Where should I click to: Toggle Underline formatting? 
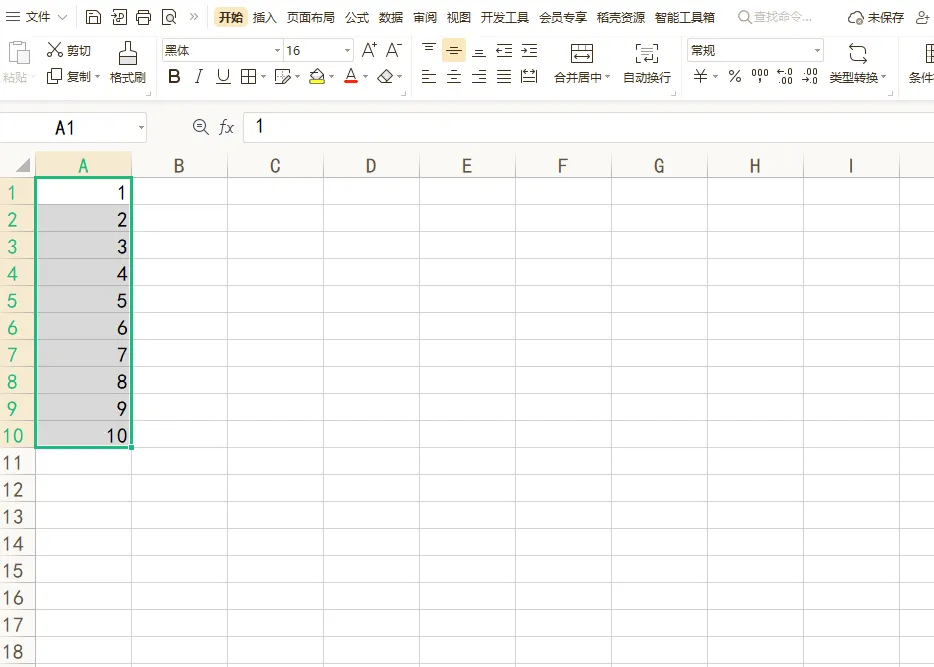223,76
